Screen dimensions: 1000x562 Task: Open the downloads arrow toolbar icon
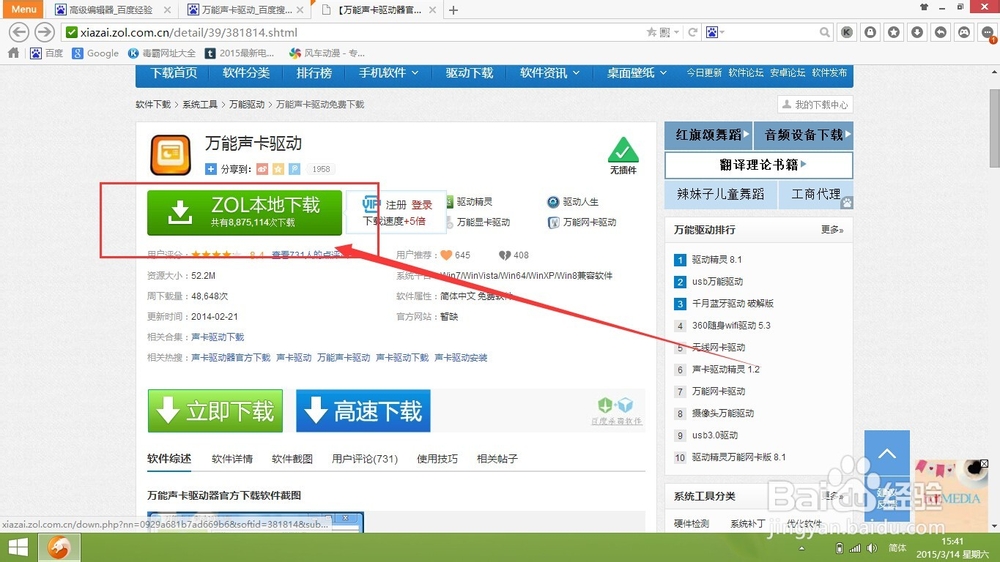coord(917,32)
